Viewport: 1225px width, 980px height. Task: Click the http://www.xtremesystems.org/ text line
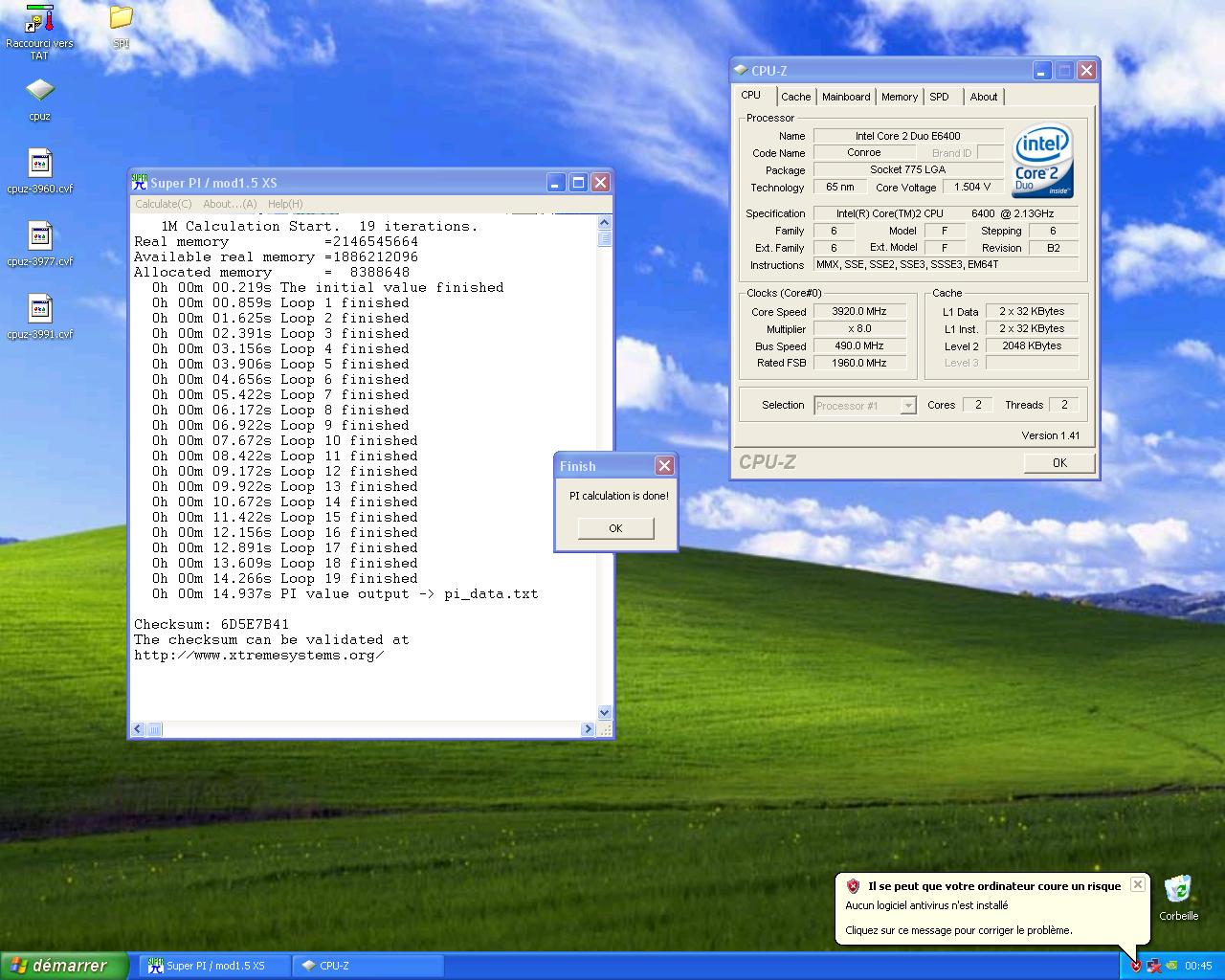[259, 655]
